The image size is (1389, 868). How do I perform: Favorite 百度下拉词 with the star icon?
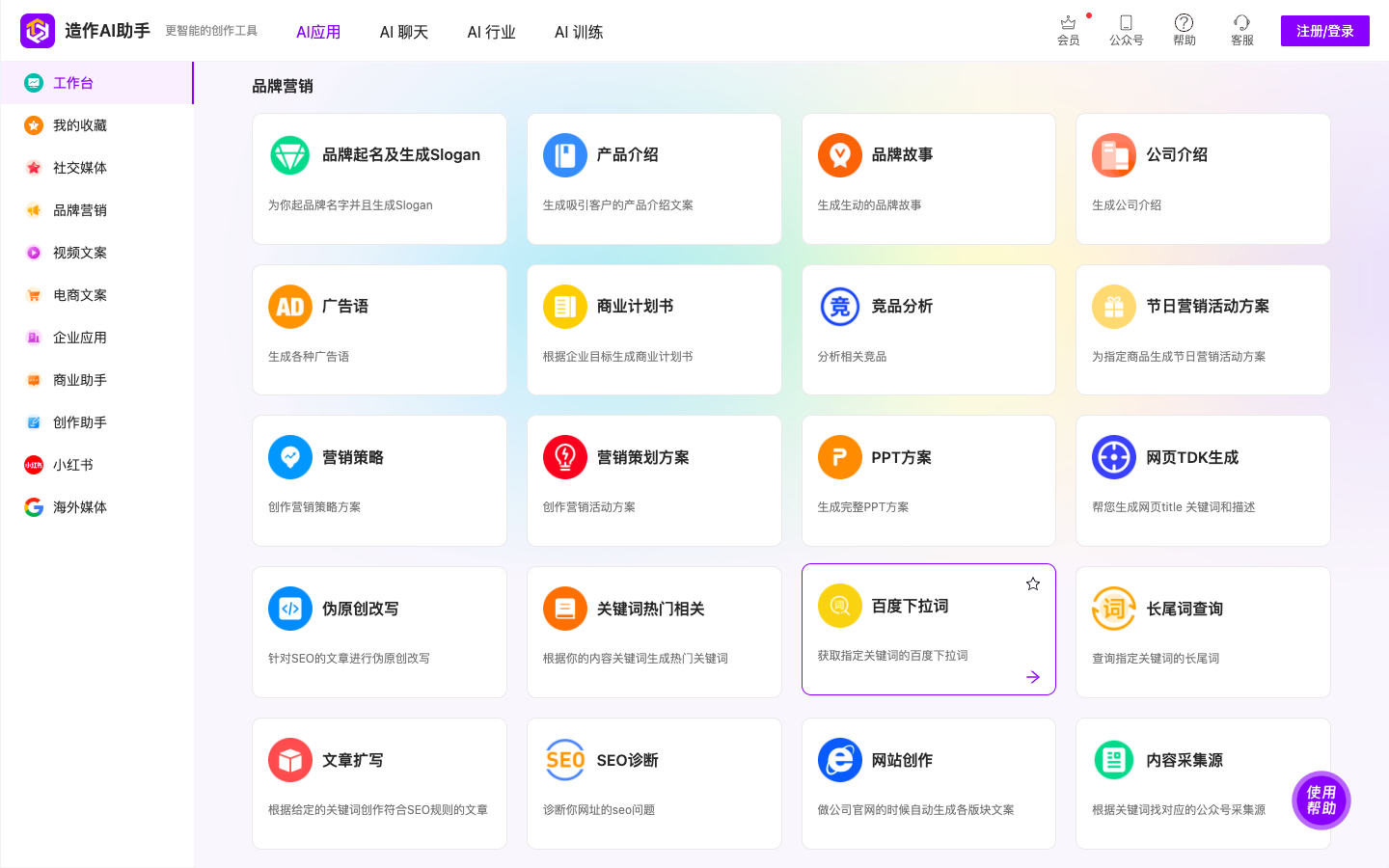point(1033,583)
